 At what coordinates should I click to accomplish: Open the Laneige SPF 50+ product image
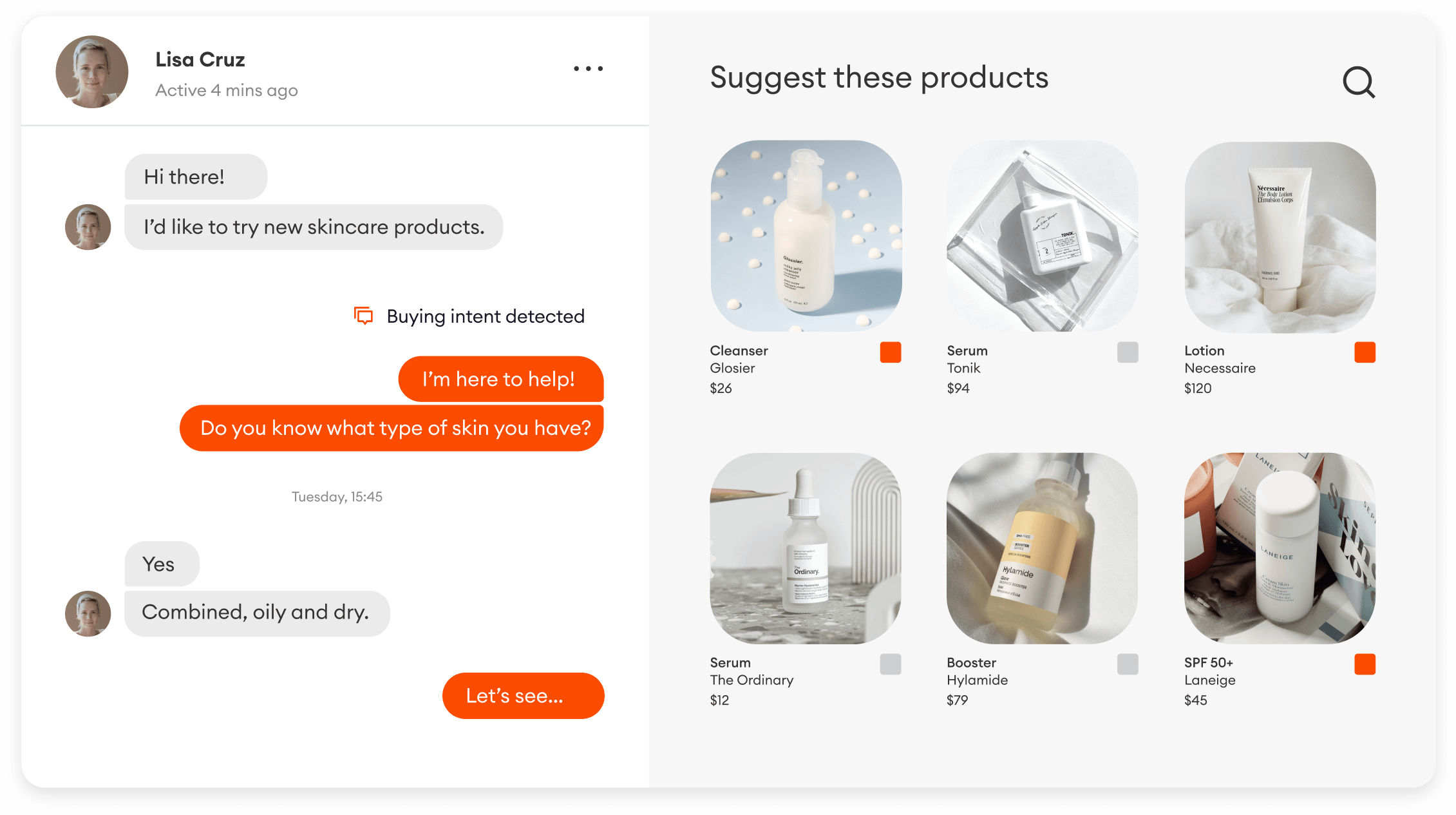click(1280, 548)
